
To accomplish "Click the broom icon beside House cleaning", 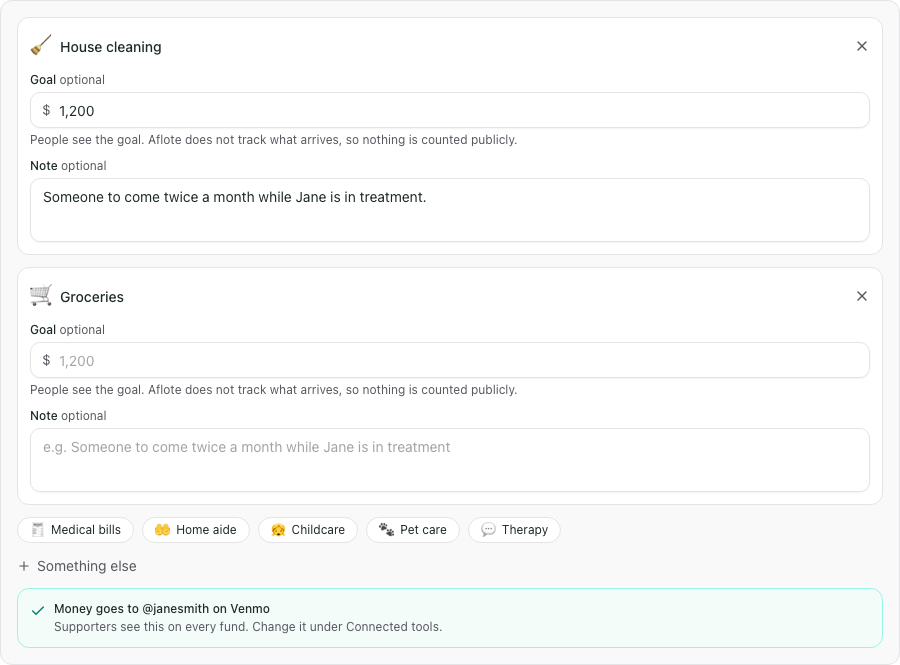I will [41, 46].
